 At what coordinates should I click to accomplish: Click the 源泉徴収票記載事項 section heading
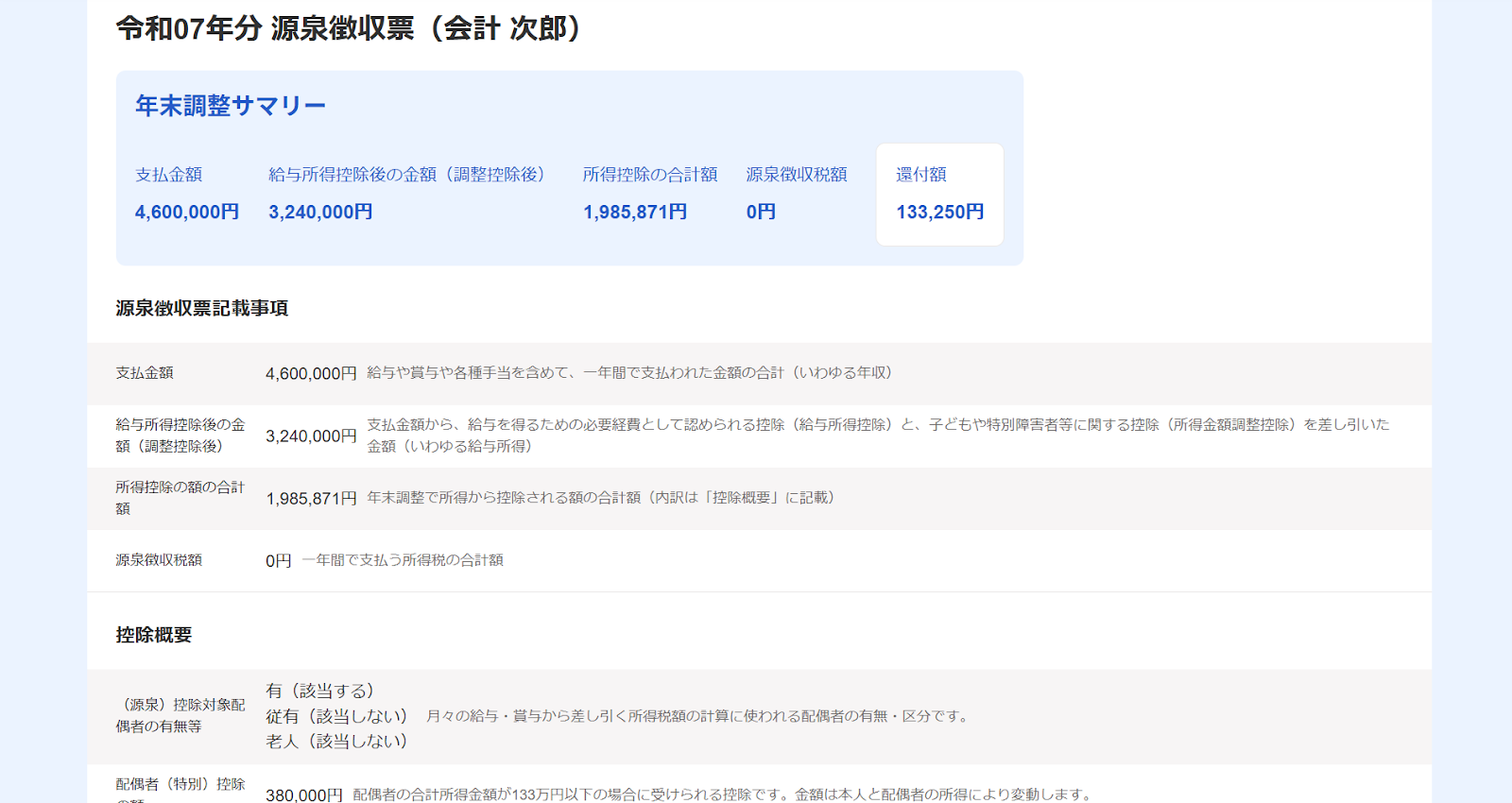(202, 308)
